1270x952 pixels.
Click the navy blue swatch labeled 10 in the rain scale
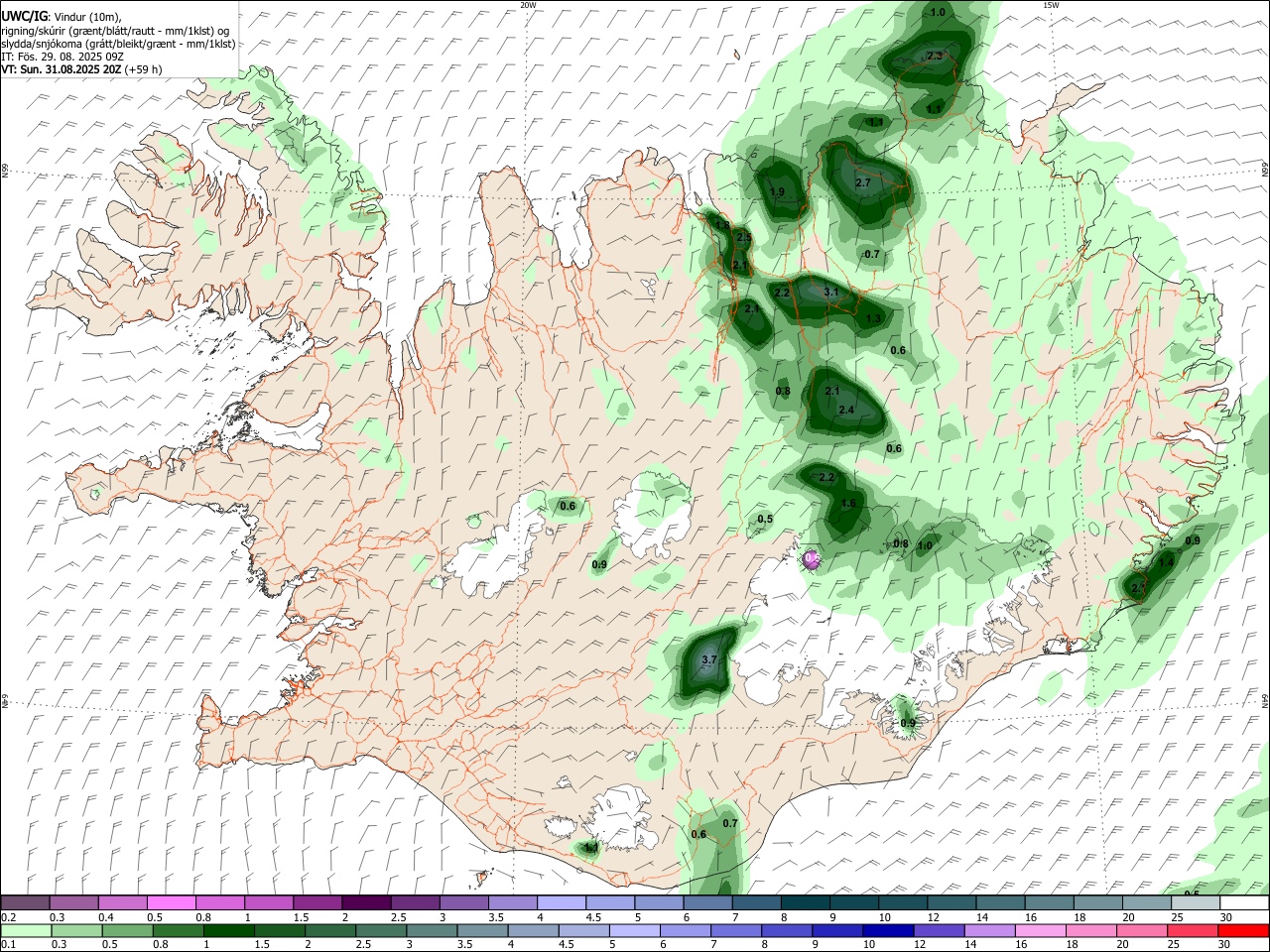888,931
